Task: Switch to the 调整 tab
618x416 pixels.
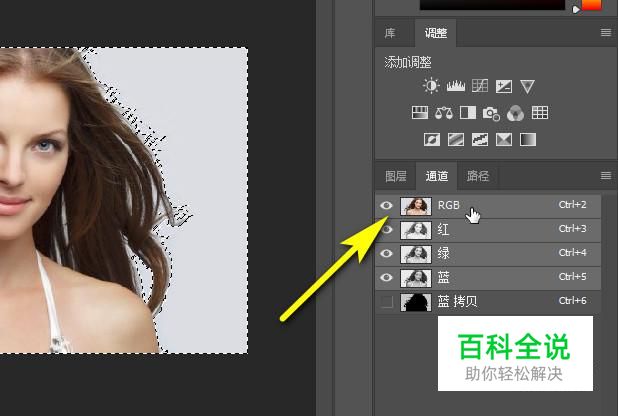Action: (436, 33)
